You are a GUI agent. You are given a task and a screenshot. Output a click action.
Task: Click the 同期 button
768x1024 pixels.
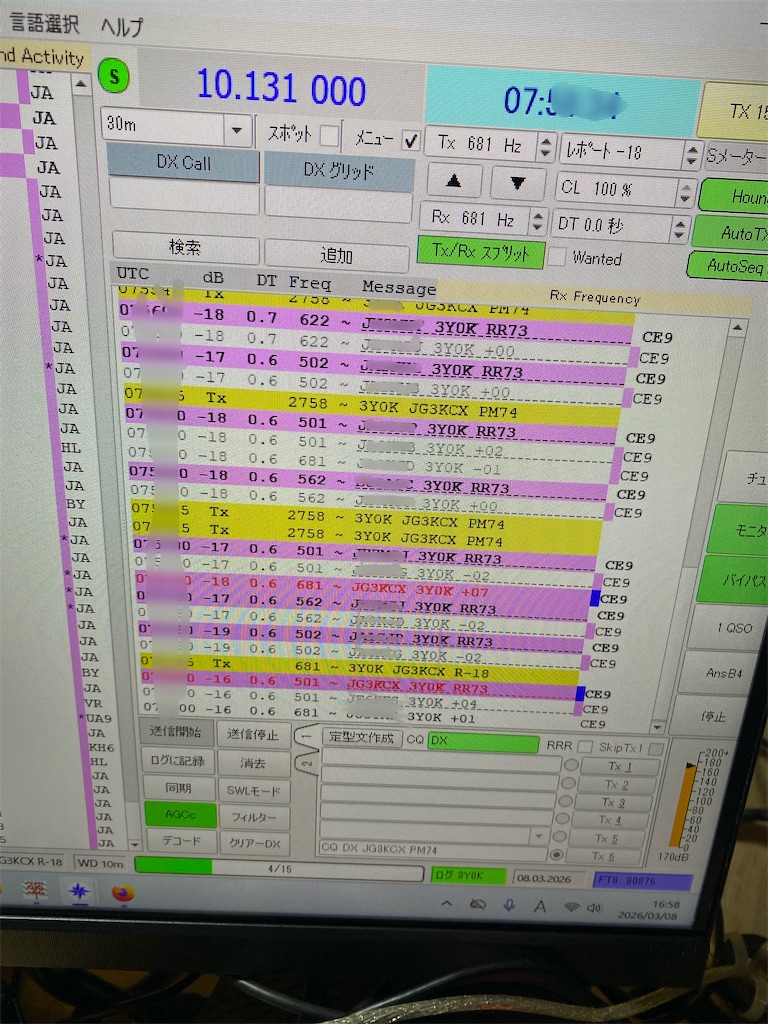179,788
